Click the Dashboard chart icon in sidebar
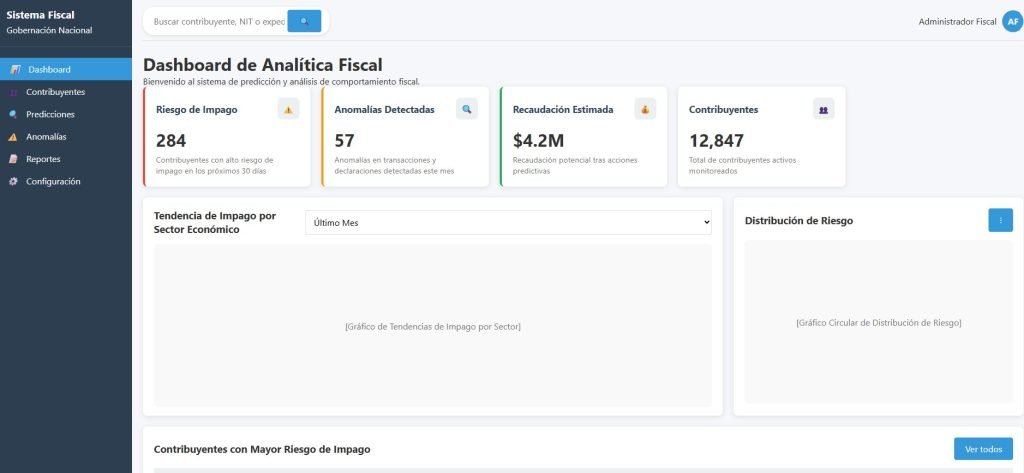Image resolution: width=1024 pixels, height=473 pixels. pyautogui.click(x=15, y=70)
